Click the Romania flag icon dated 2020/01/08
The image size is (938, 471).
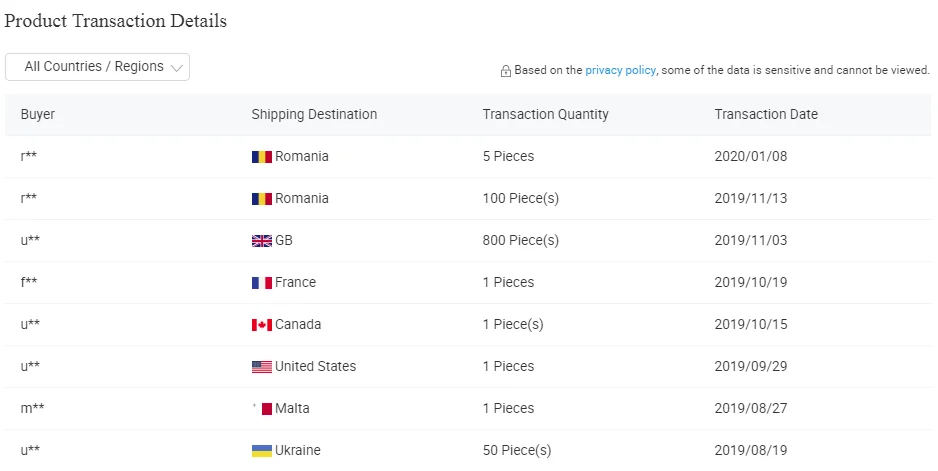point(261,157)
